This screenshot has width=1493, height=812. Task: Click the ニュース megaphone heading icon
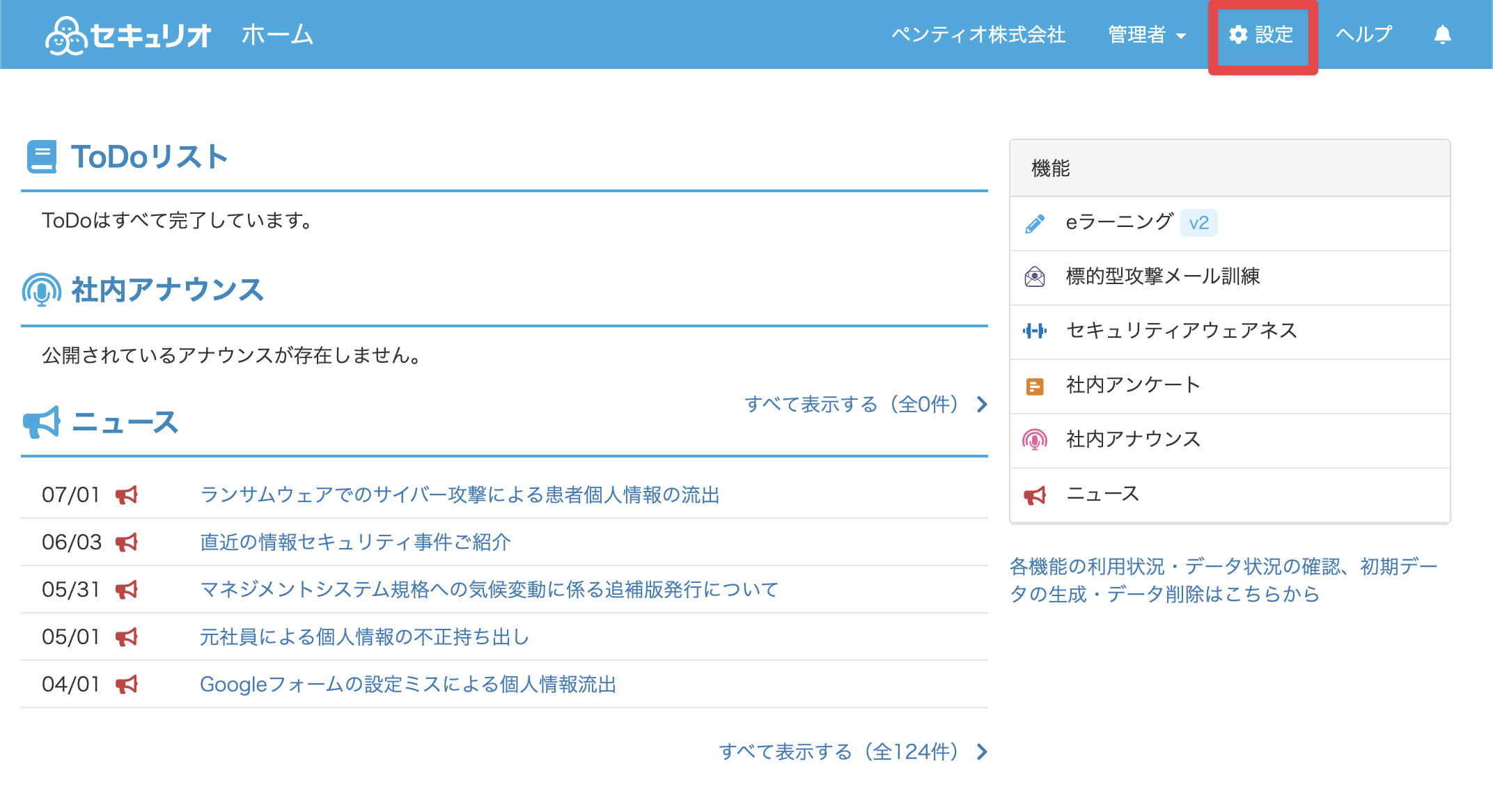click(42, 422)
